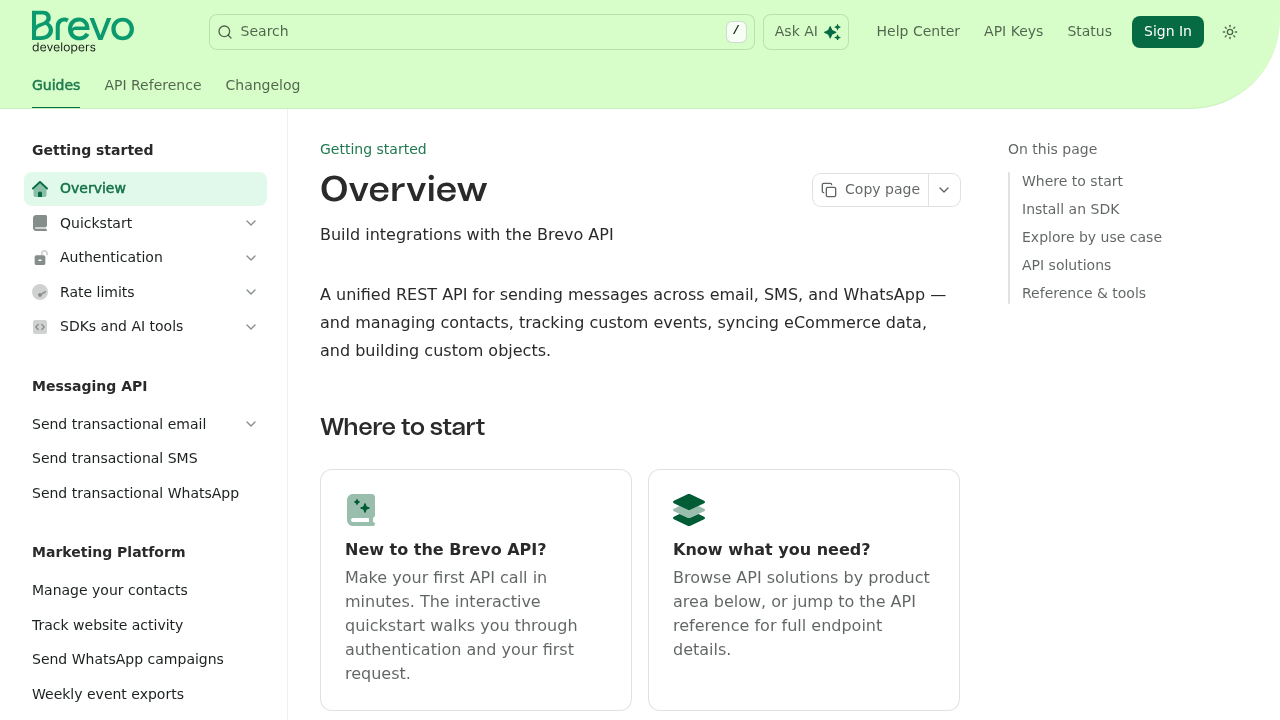Select Overview in the sidebar
1280x720 pixels.
pos(145,189)
